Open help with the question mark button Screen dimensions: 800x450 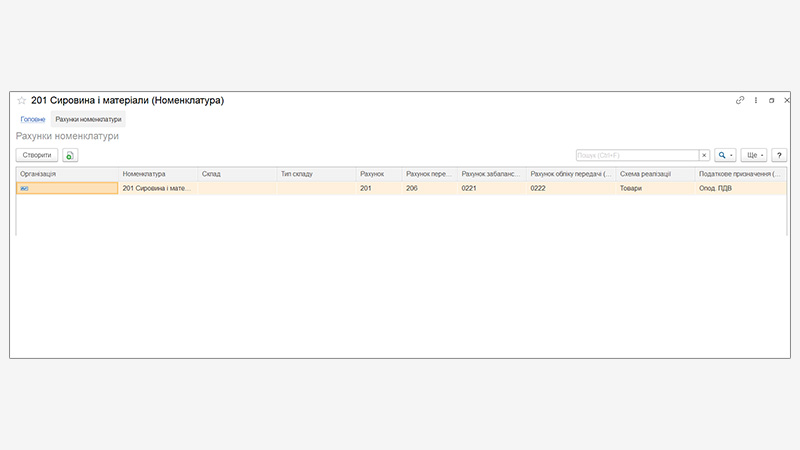pos(779,156)
